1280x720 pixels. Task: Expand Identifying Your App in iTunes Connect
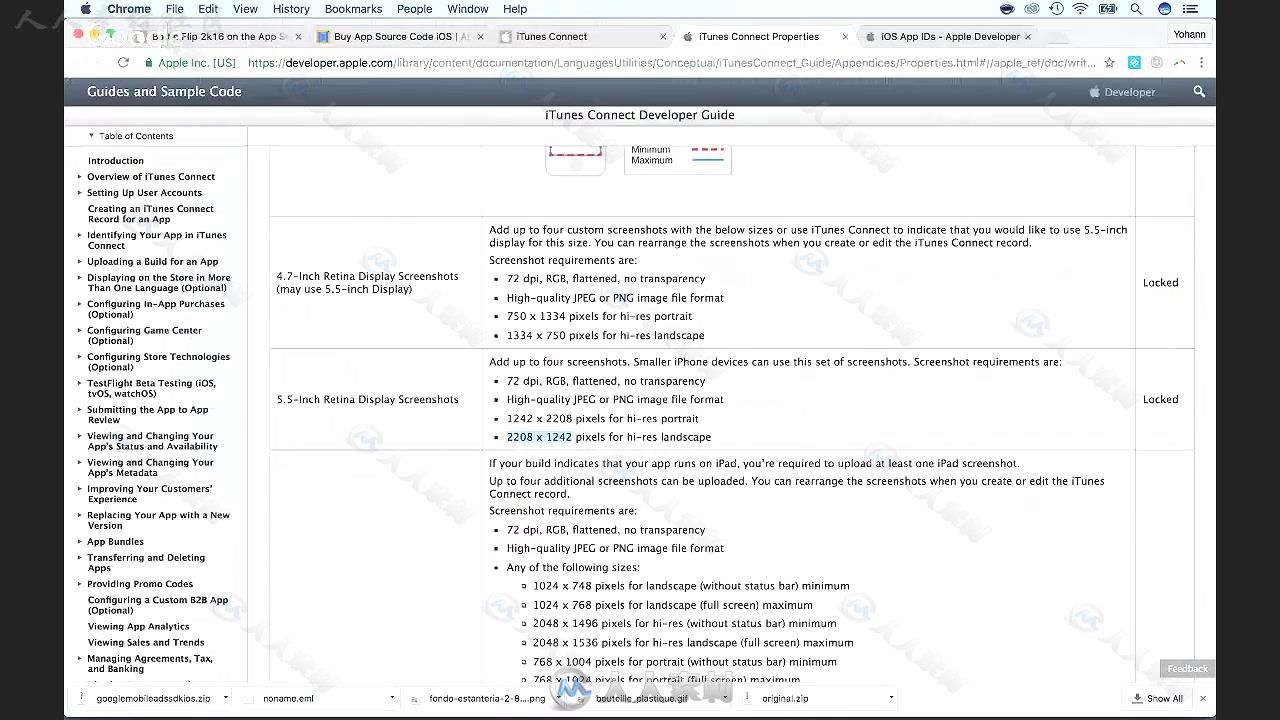point(80,235)
